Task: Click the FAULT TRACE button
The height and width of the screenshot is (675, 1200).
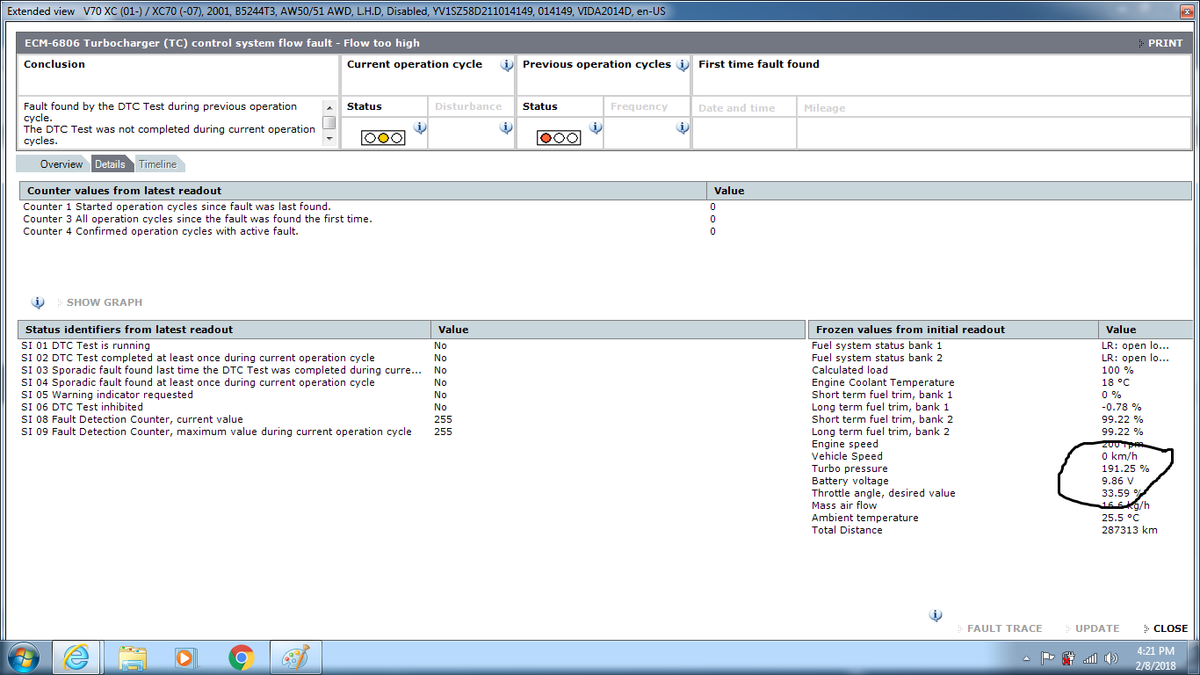Action: coord(1004,628)
